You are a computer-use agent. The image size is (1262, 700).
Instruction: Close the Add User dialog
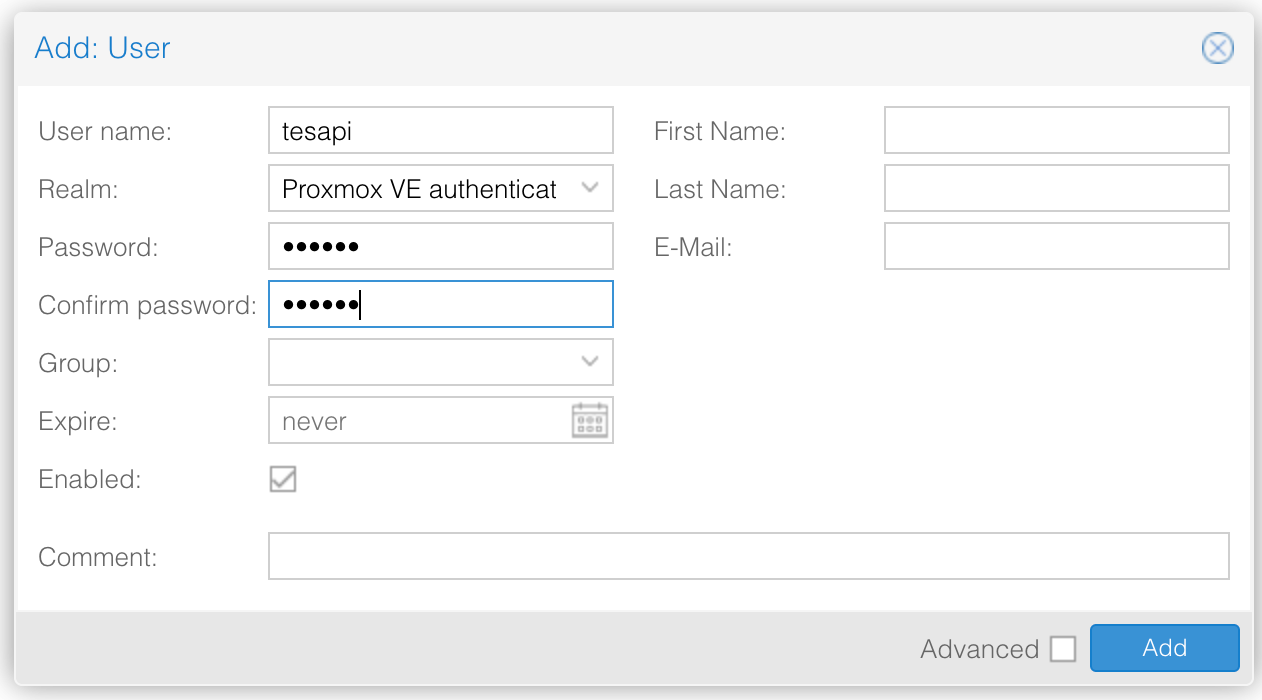[1217, 48]
